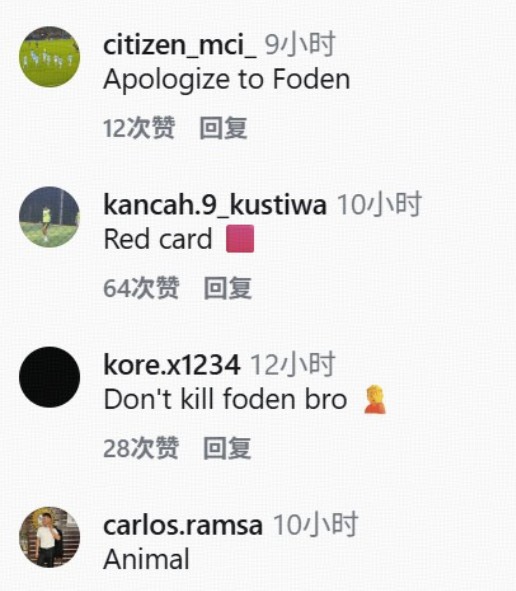Click the kancah.9_kustiwa username
Screen dimensions: 516x591
215,205
